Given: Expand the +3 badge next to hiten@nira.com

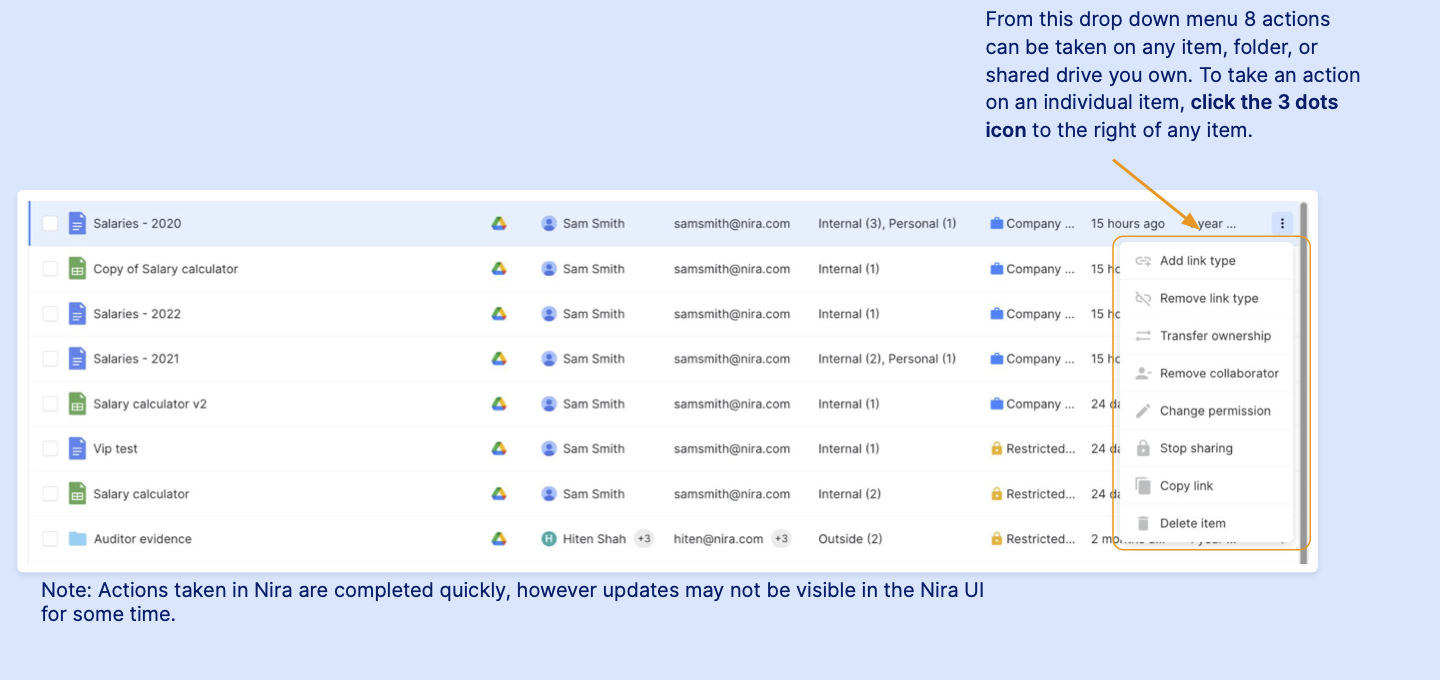Looking at the screenshot, I should (781, 539).
